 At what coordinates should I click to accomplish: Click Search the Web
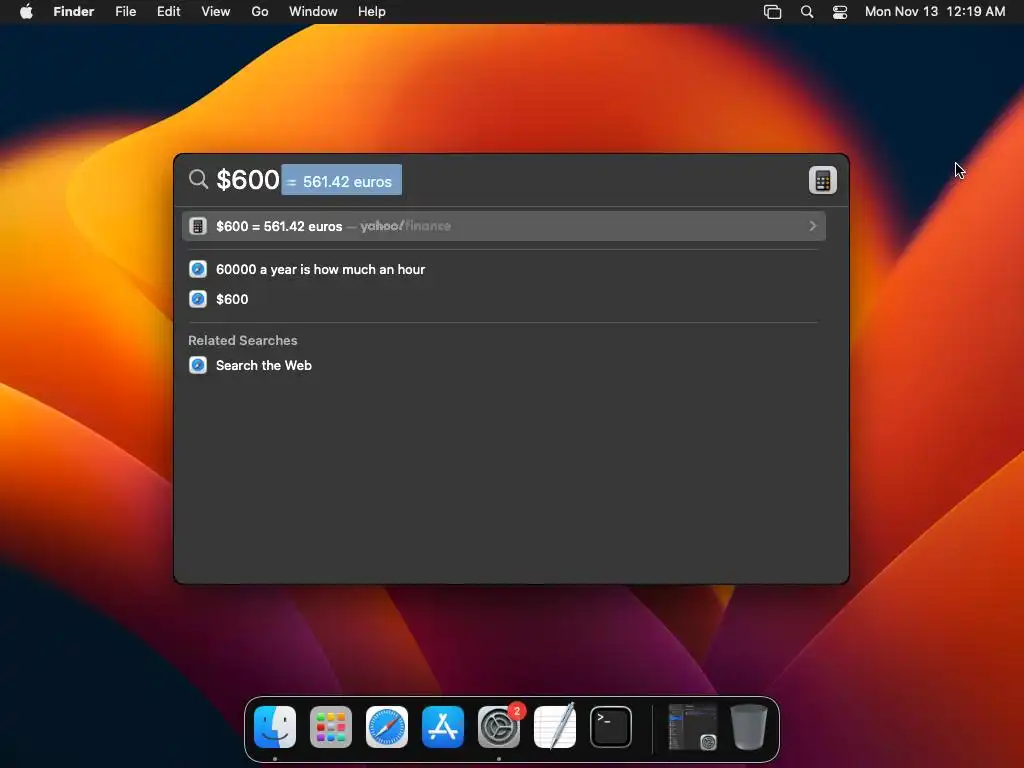coord(503,365)
